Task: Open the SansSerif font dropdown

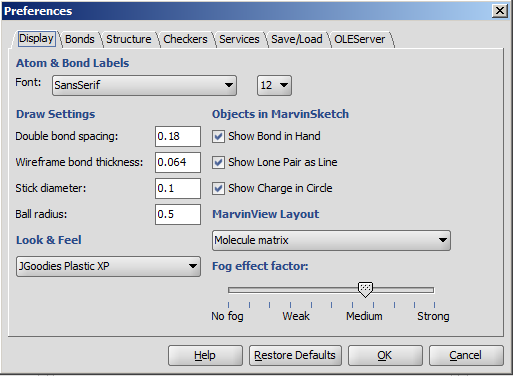Action: point(144,85)
